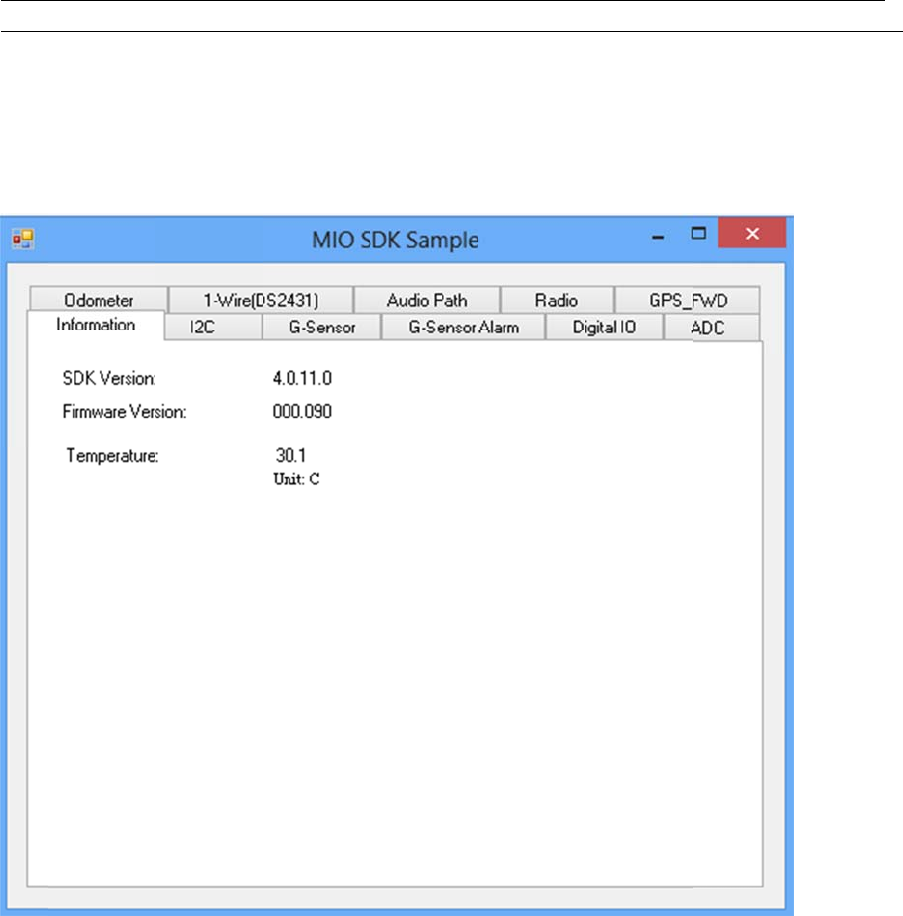Screen dimensions: 903x916
Task: Switch to the I2C tab
Action: pyautogui.click(x=213, y=327)
